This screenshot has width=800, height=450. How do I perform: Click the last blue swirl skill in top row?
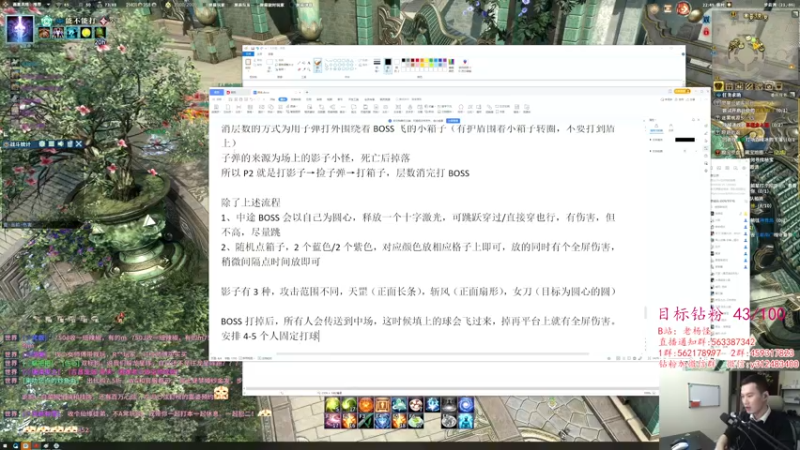pyautogui.click(x=466, y=405)
